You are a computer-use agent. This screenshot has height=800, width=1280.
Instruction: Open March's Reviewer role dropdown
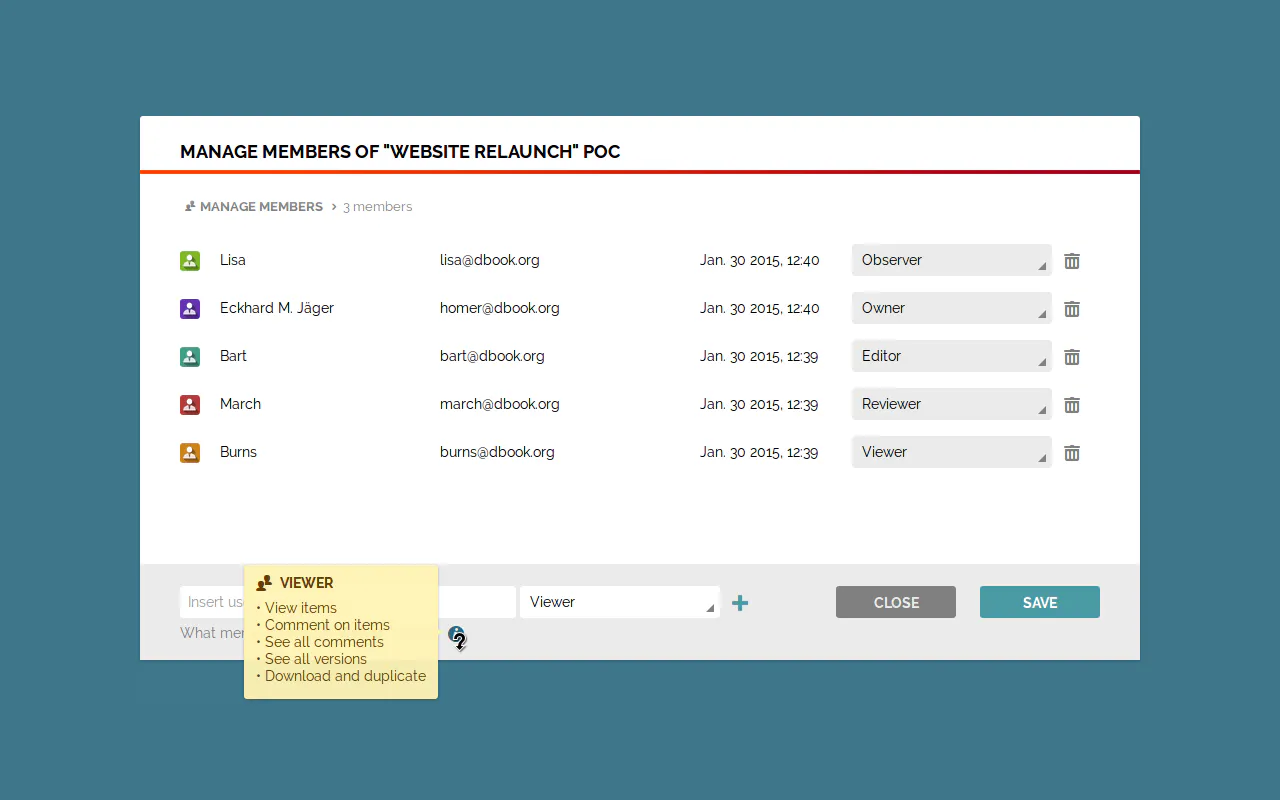pos(952,404)
